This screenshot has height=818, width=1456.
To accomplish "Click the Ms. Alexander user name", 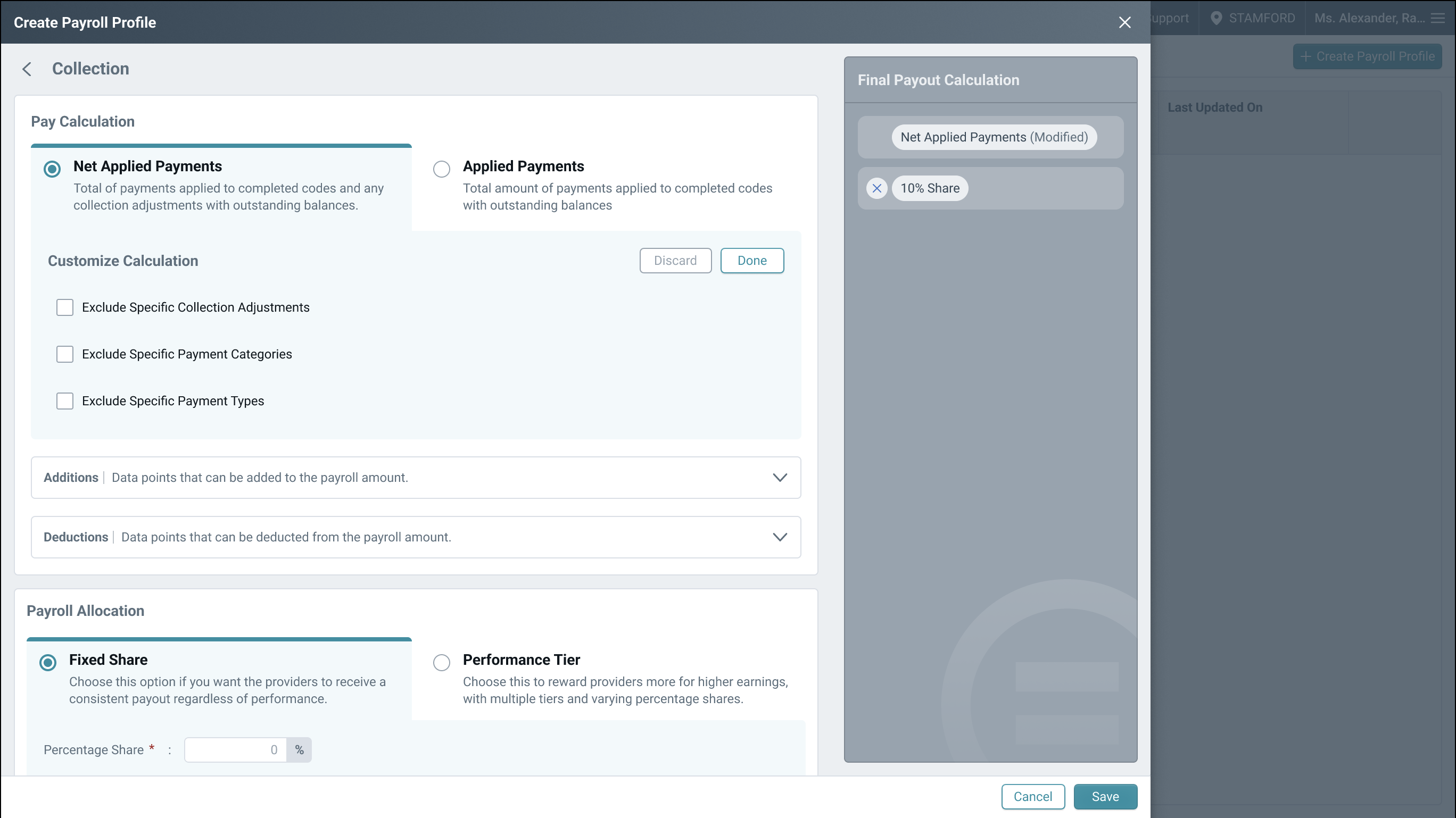I will tap(1369, 18).
